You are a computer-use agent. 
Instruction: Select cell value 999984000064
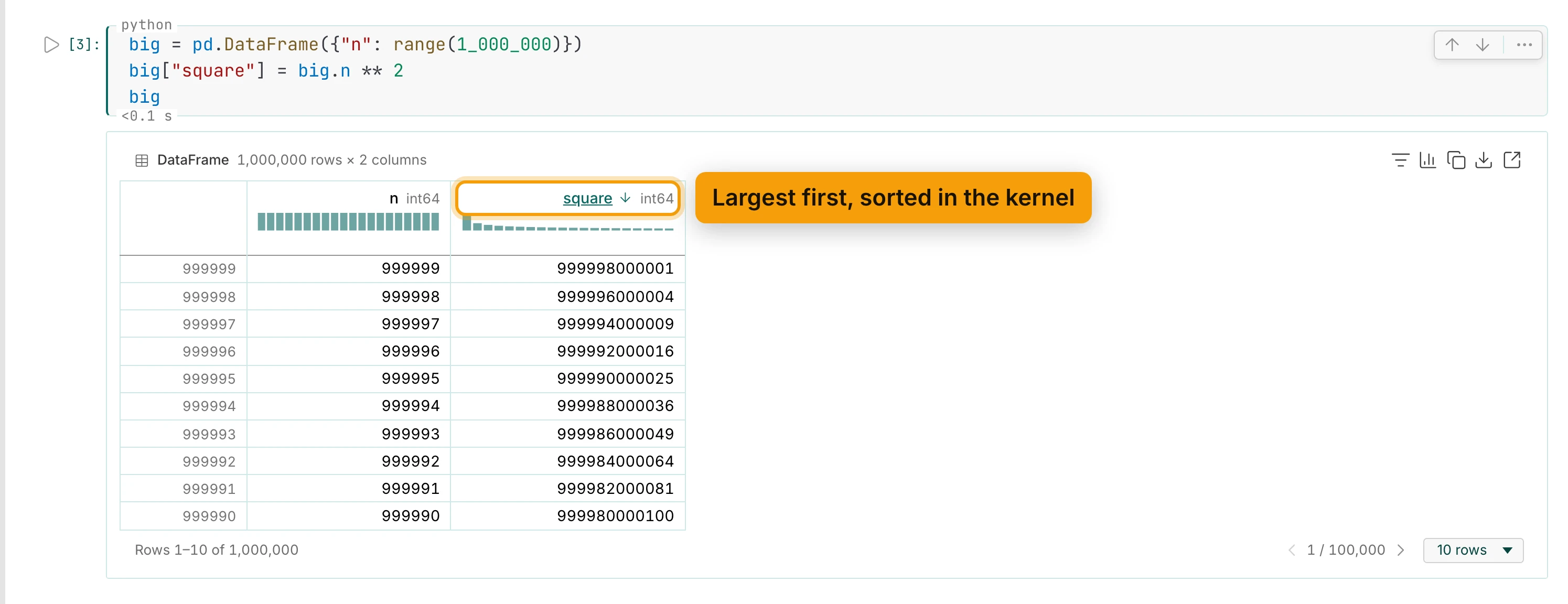pyautogui.click(x=615, y=461)
